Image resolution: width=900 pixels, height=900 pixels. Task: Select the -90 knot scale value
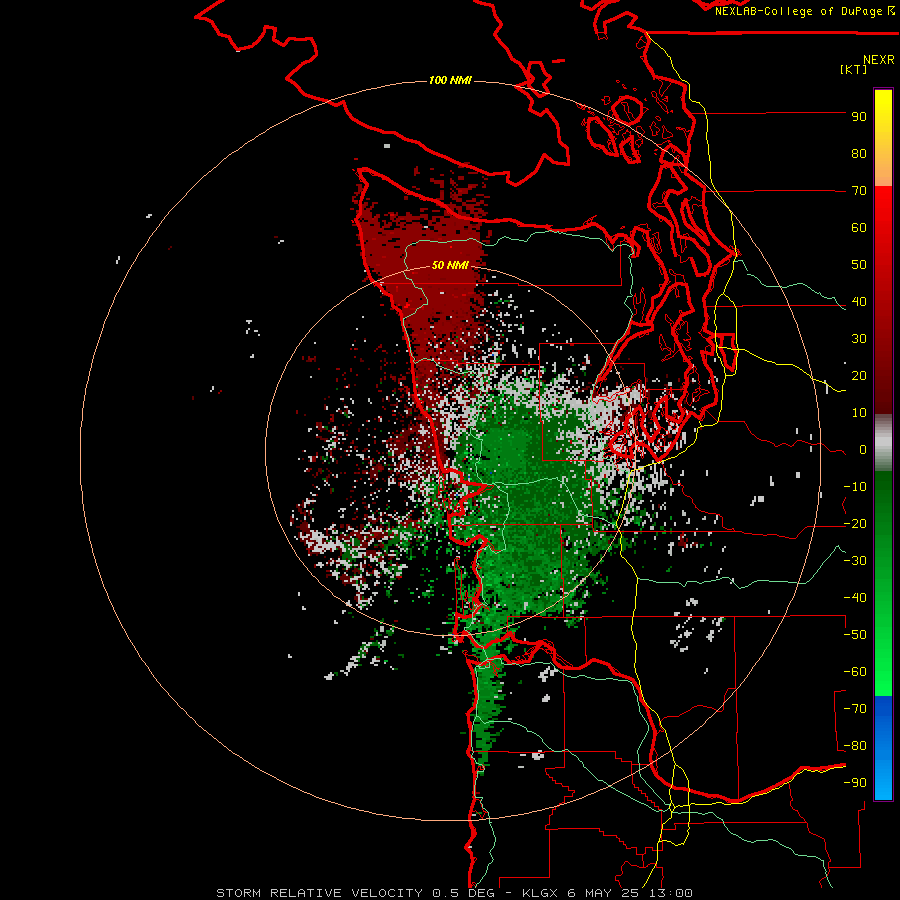tap(855, 783)
